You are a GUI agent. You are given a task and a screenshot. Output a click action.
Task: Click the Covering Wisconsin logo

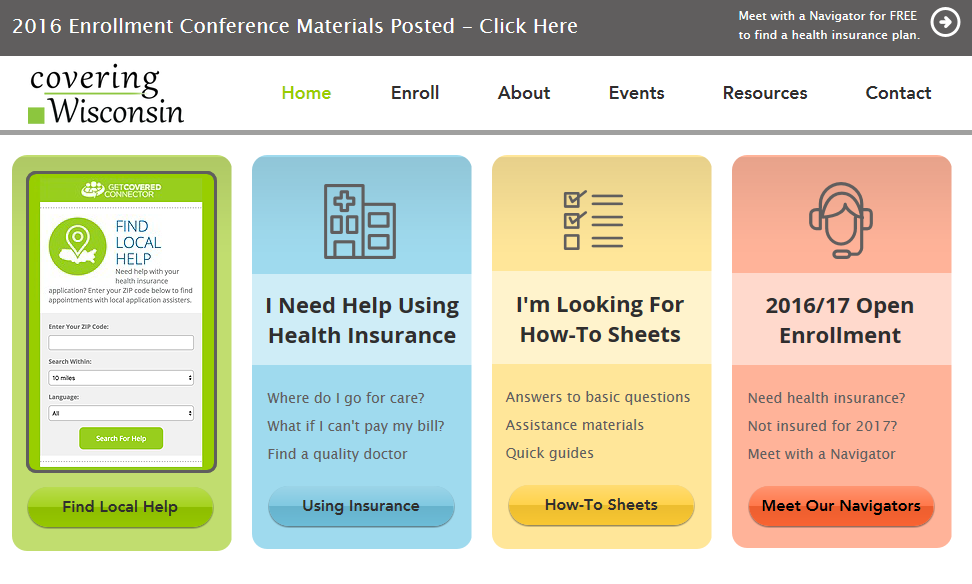[106, 94]
